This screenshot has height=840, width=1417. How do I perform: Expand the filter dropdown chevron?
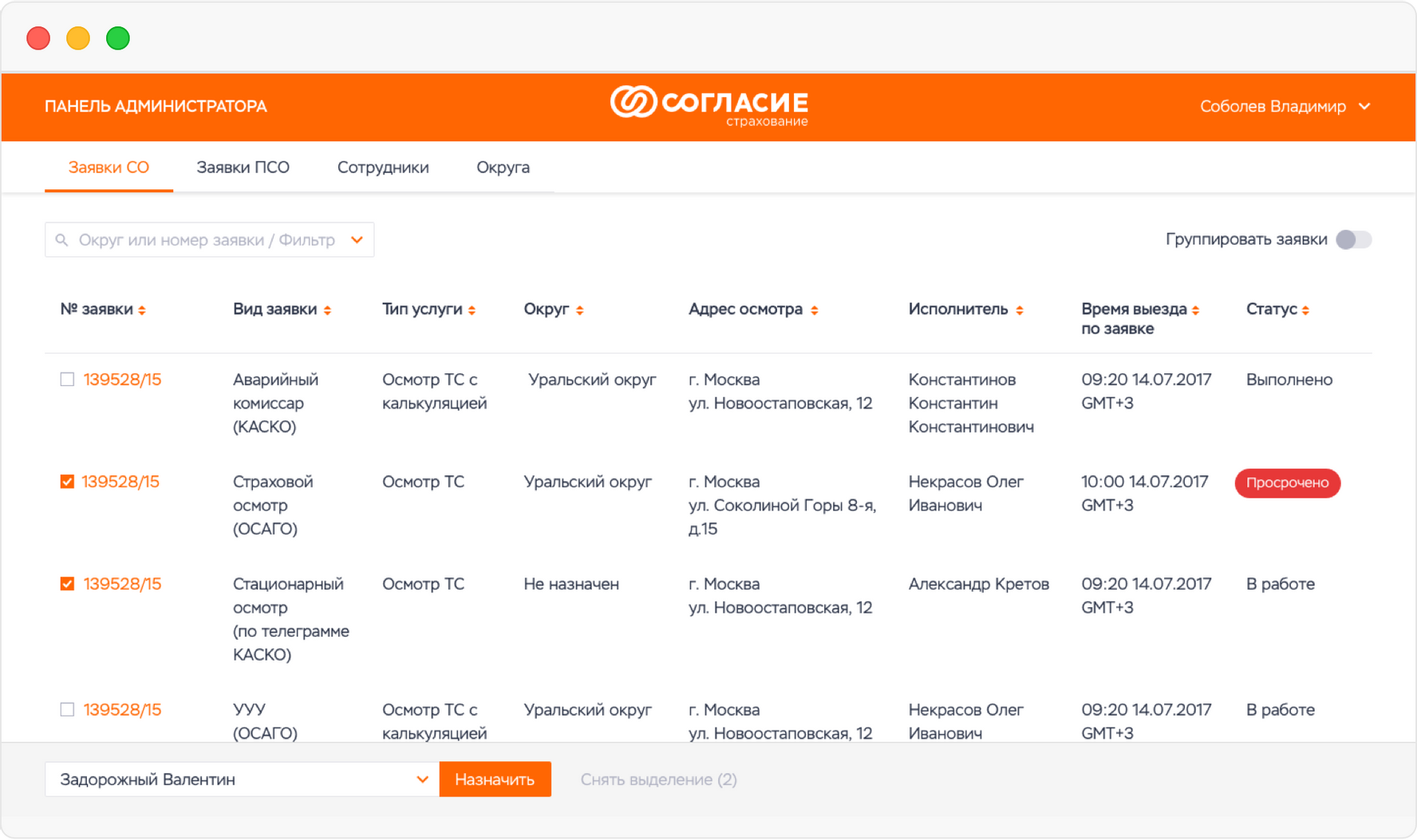pos(357,240)
